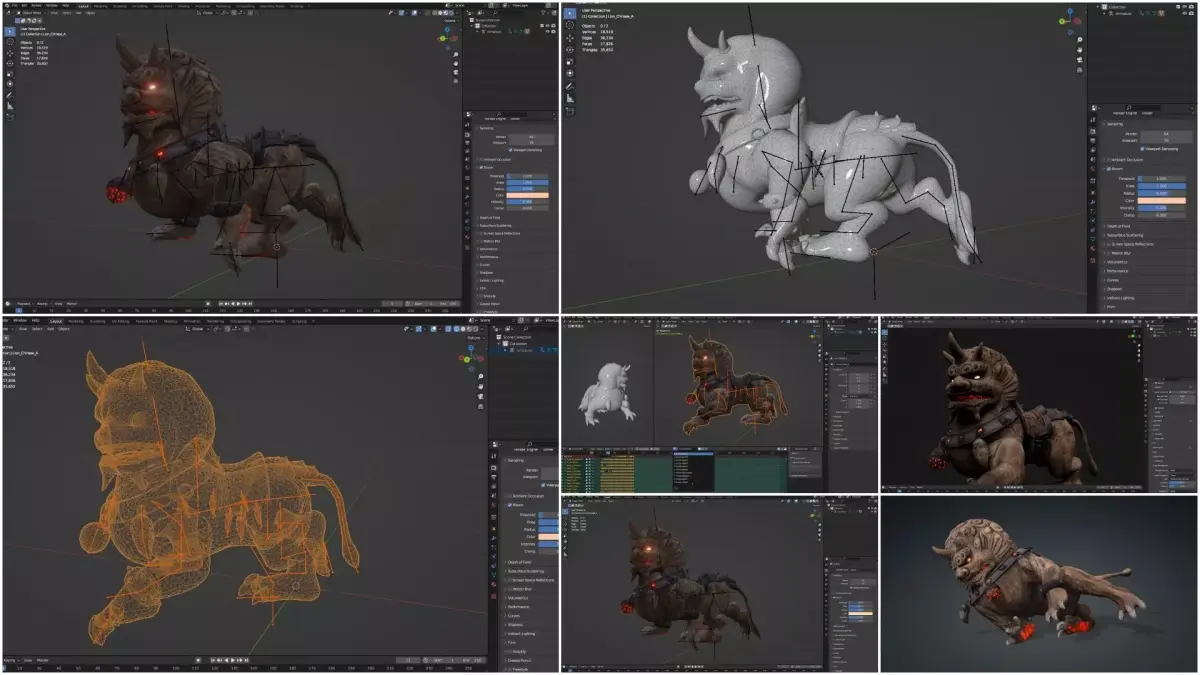Viewport: 1200px width, 675px height.
Task: Click final lion render image at bottom-right
Action: tap(1039, 583)
